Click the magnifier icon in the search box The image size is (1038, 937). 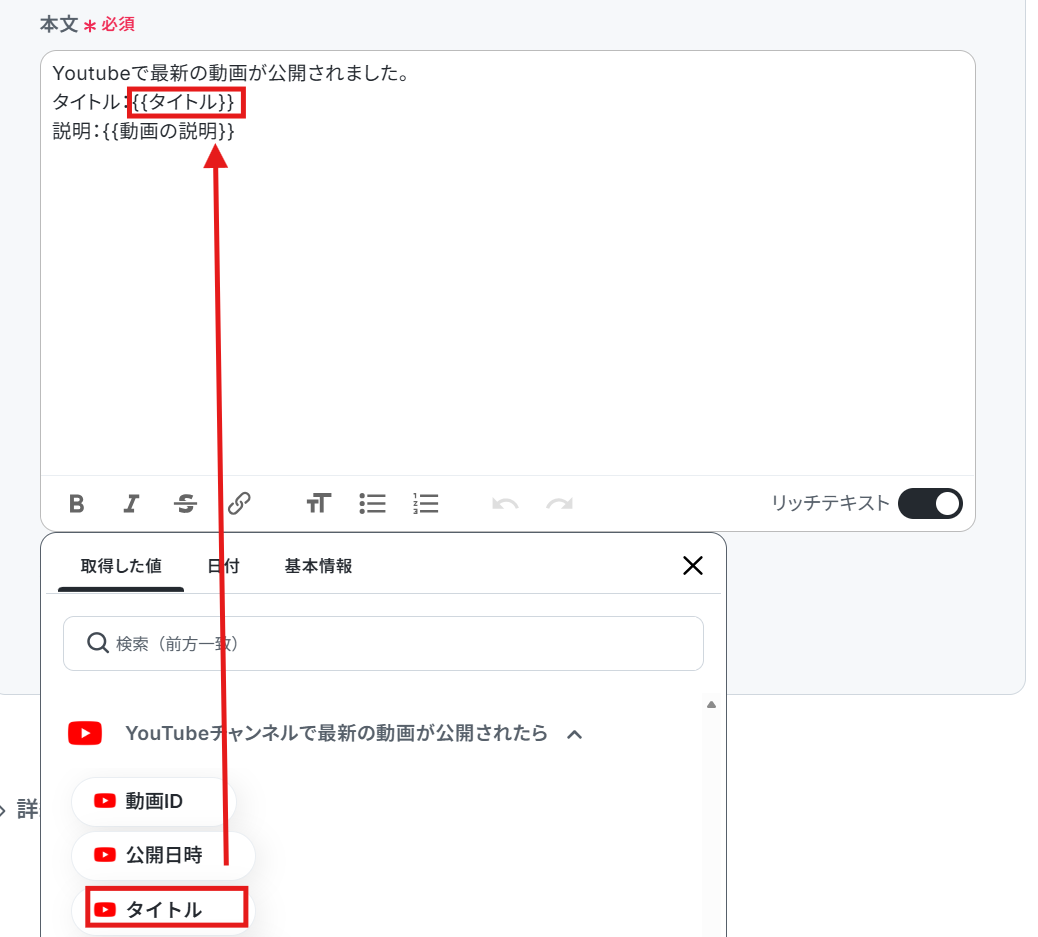click(98, 643)
